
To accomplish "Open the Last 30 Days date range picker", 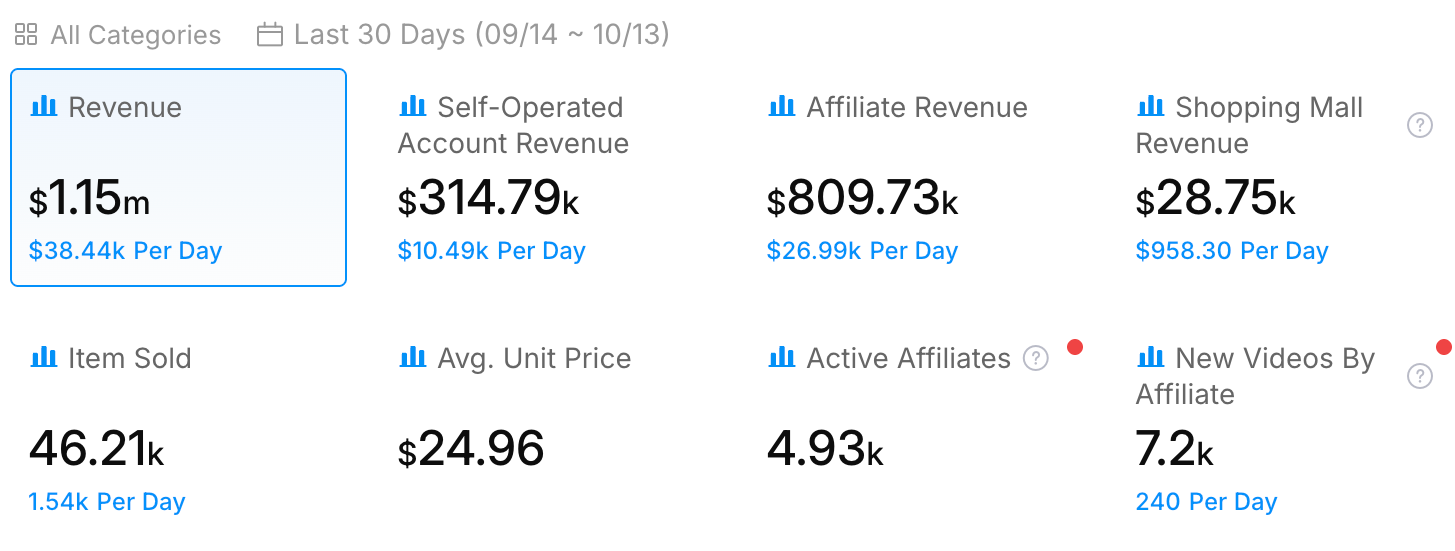I will 463,35.
